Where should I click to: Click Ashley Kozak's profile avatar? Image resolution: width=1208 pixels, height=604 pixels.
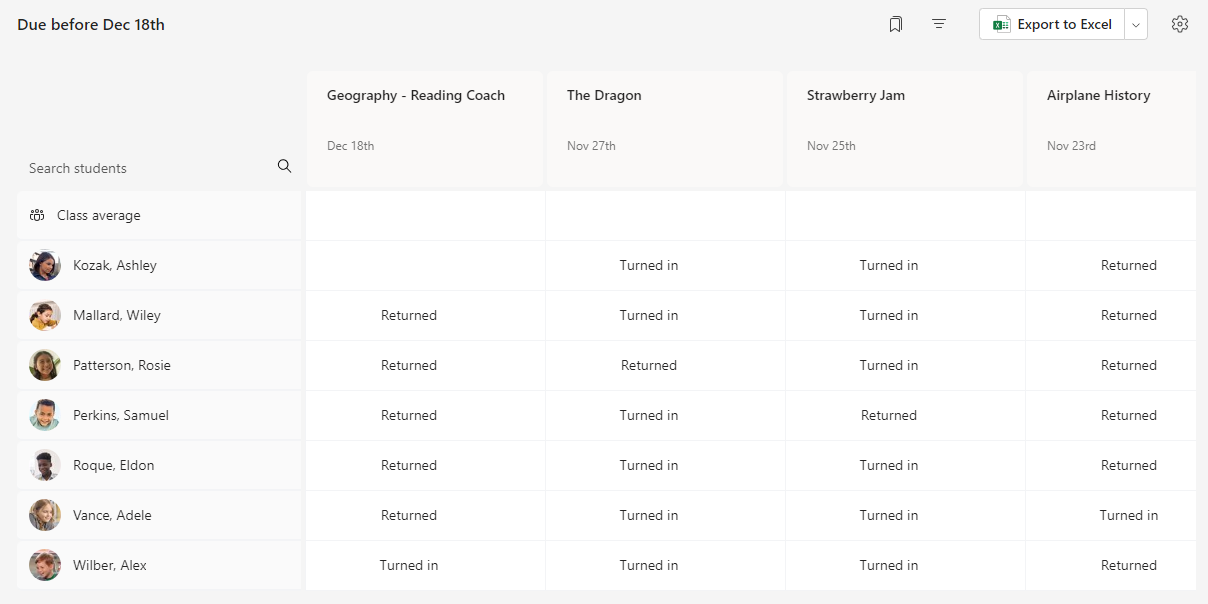point(45,265)
